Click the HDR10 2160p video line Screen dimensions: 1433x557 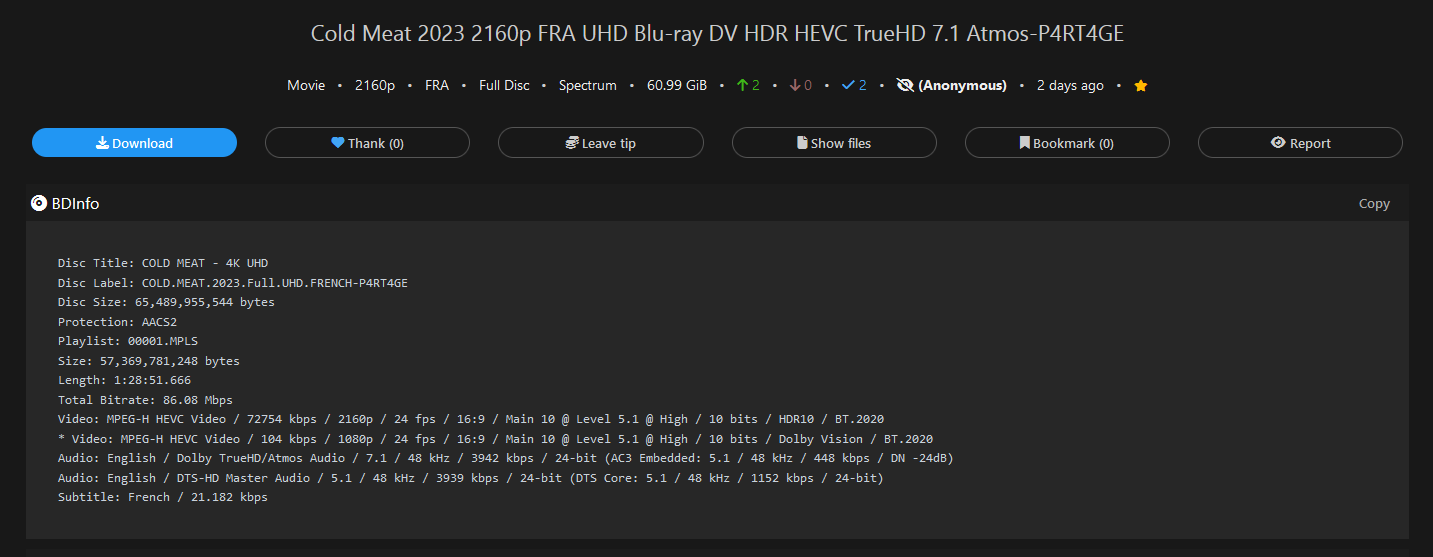pos(471,419)
